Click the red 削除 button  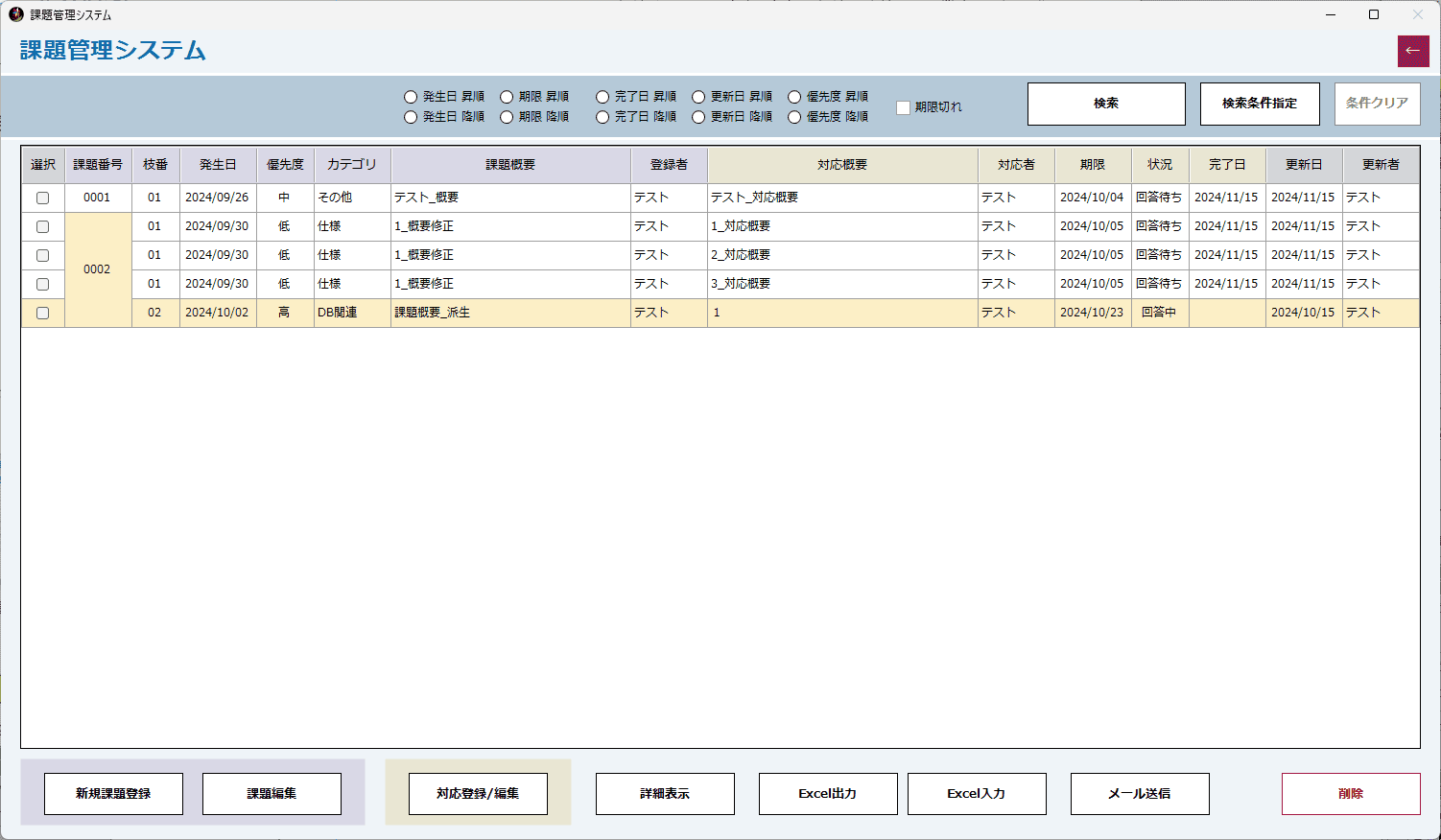[1351, 794]
